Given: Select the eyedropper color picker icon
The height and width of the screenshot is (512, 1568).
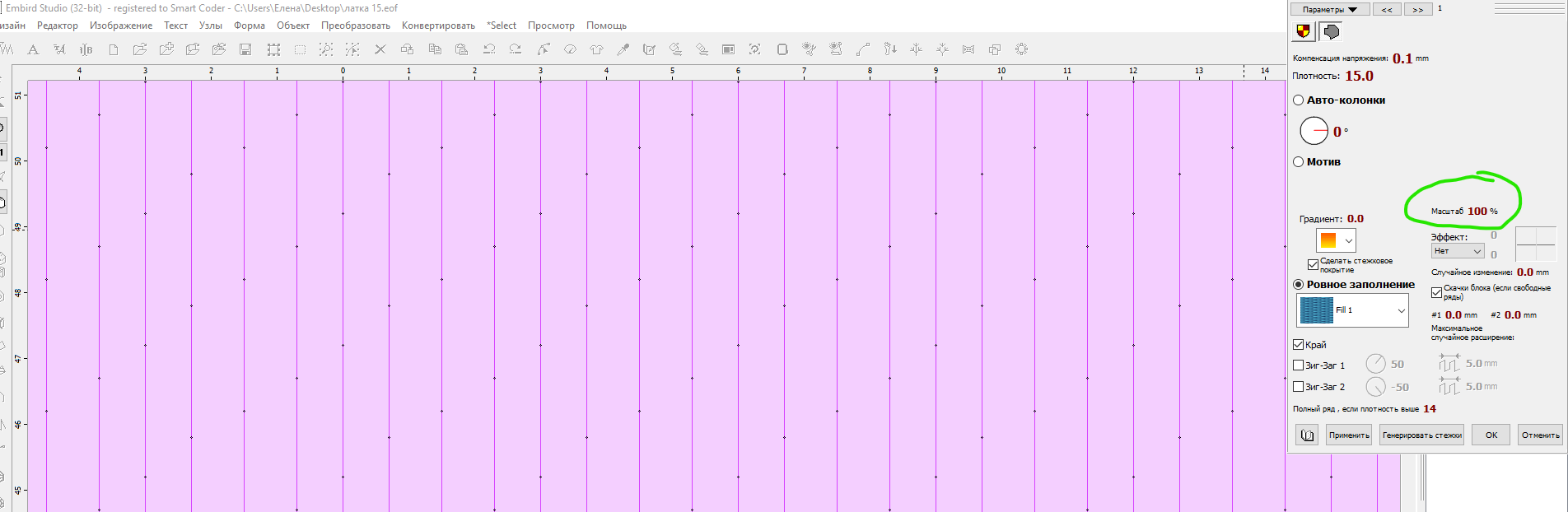Looking at the screenshot, I should click(623, 49).
